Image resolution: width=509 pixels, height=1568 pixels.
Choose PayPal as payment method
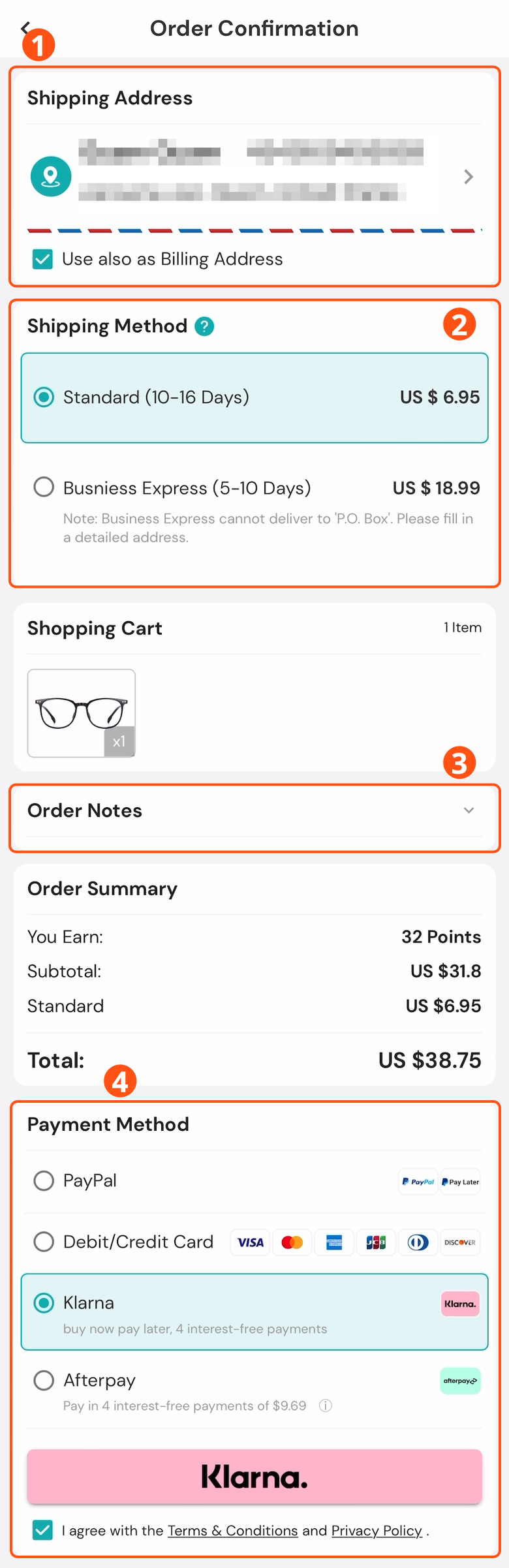coord(44,1180)
